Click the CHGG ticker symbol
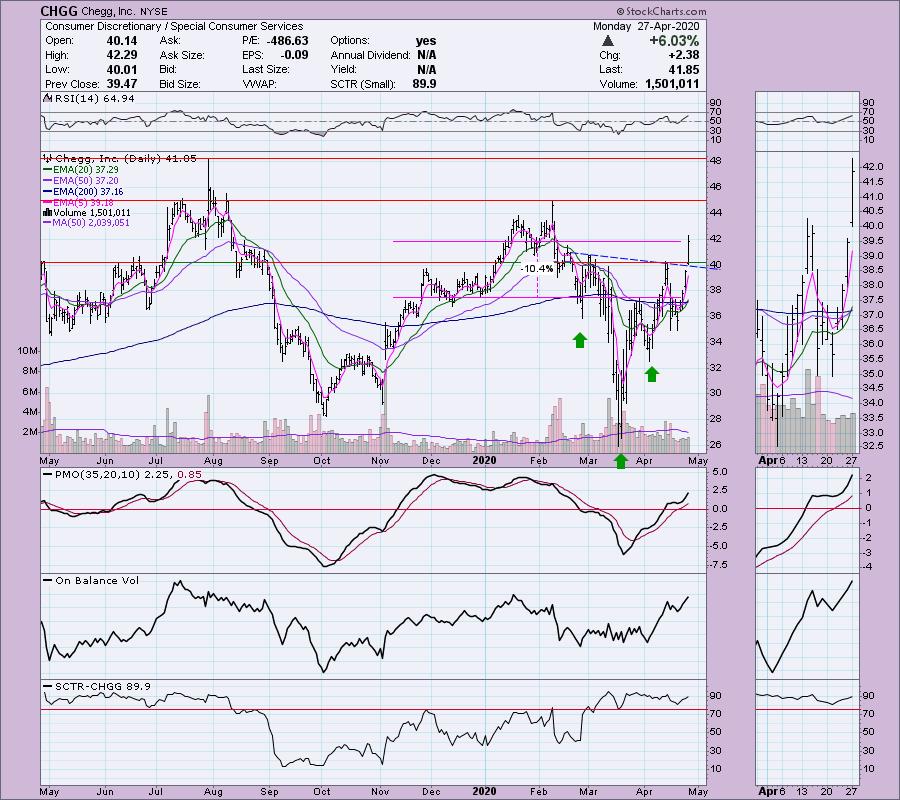Screen dimensions: 900x800 [58, 11]
